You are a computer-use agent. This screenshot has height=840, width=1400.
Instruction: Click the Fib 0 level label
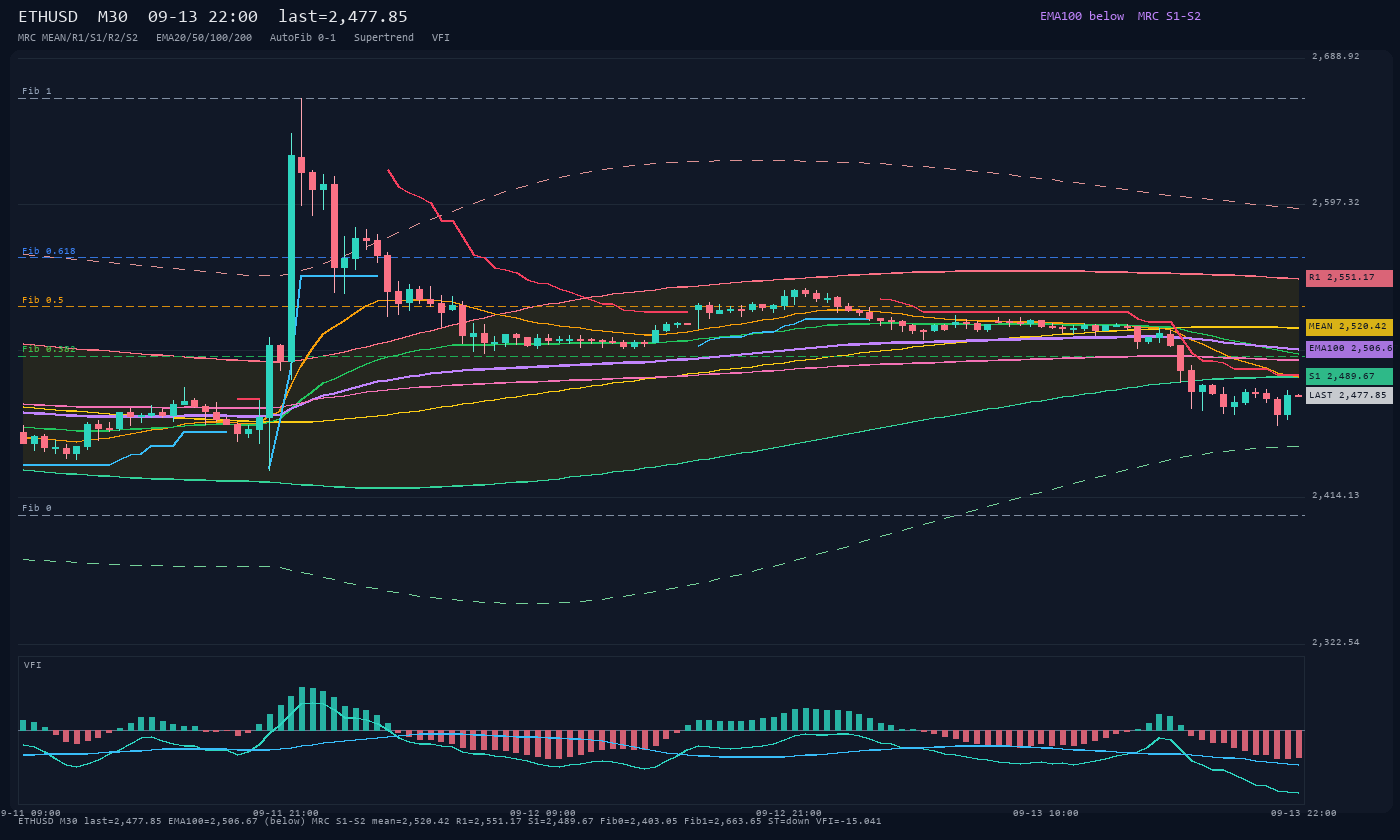(x=37, y=508)
